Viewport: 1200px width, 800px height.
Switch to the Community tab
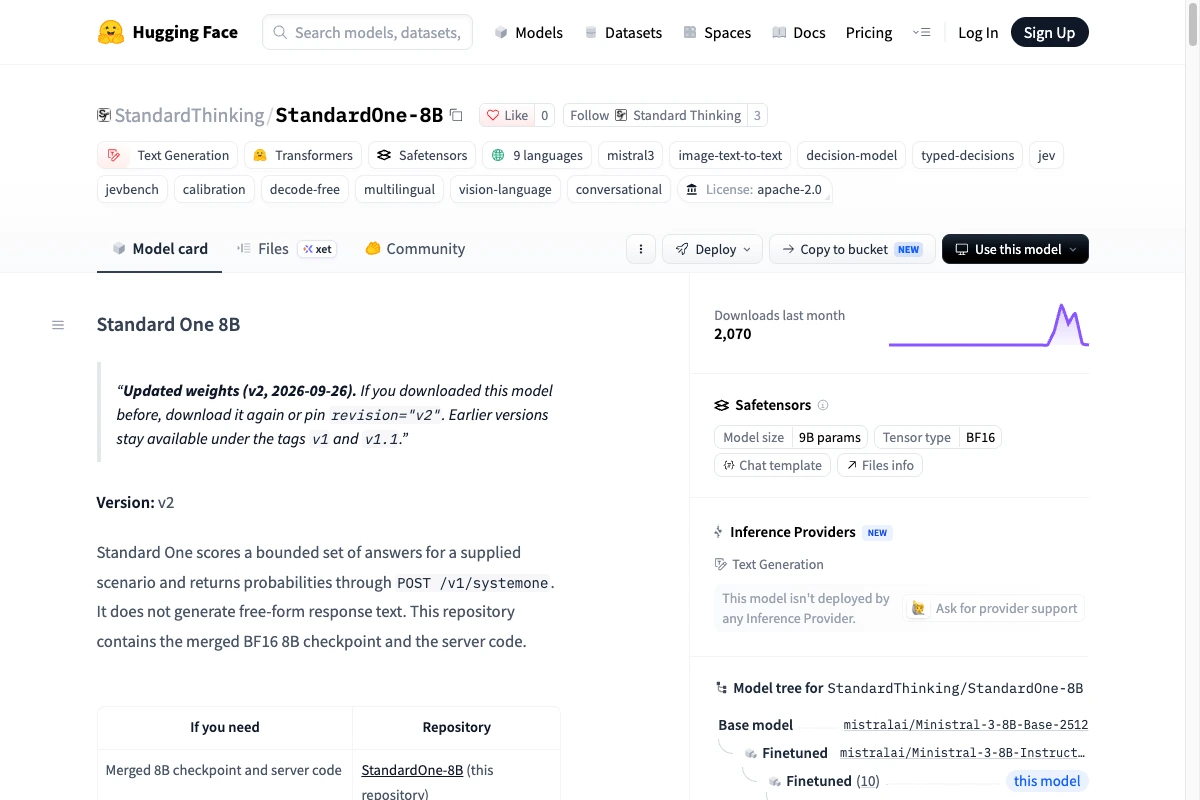click(414, 249)
